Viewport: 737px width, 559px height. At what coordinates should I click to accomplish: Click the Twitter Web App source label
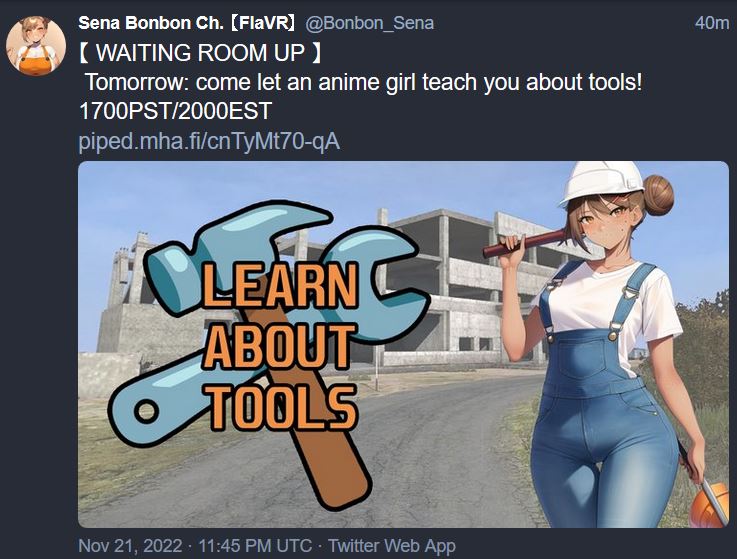click(x=392, y=546)
